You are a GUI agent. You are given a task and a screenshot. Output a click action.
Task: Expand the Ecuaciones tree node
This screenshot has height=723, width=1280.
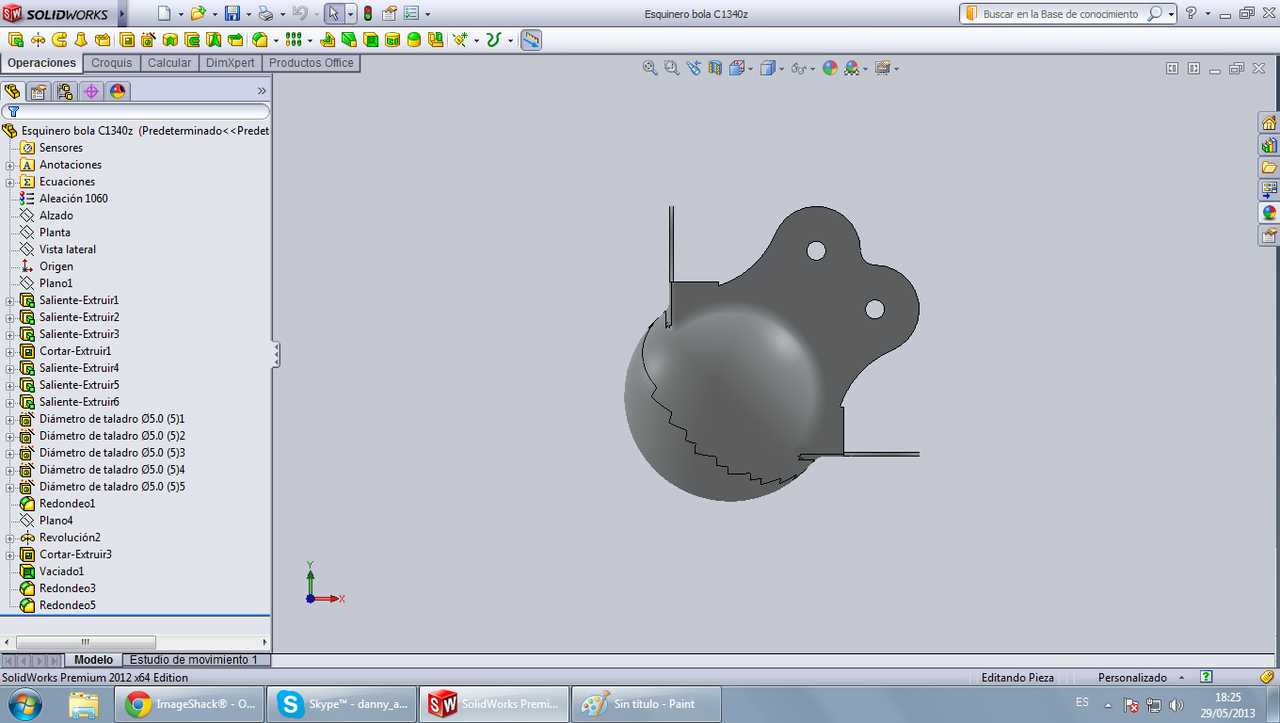[10, 182]
